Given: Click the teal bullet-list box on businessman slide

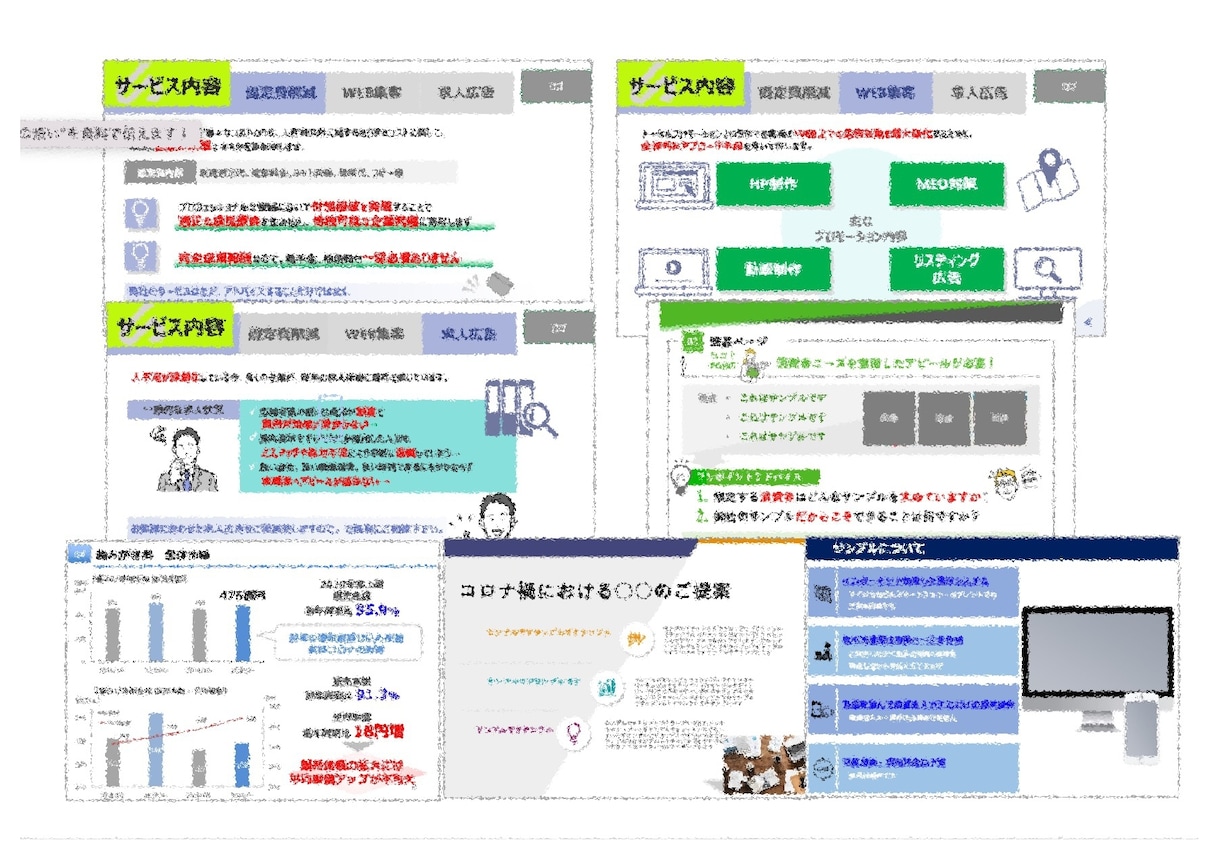Looking at the screenshot, I should pyautogui.click(x=377, y=447).
